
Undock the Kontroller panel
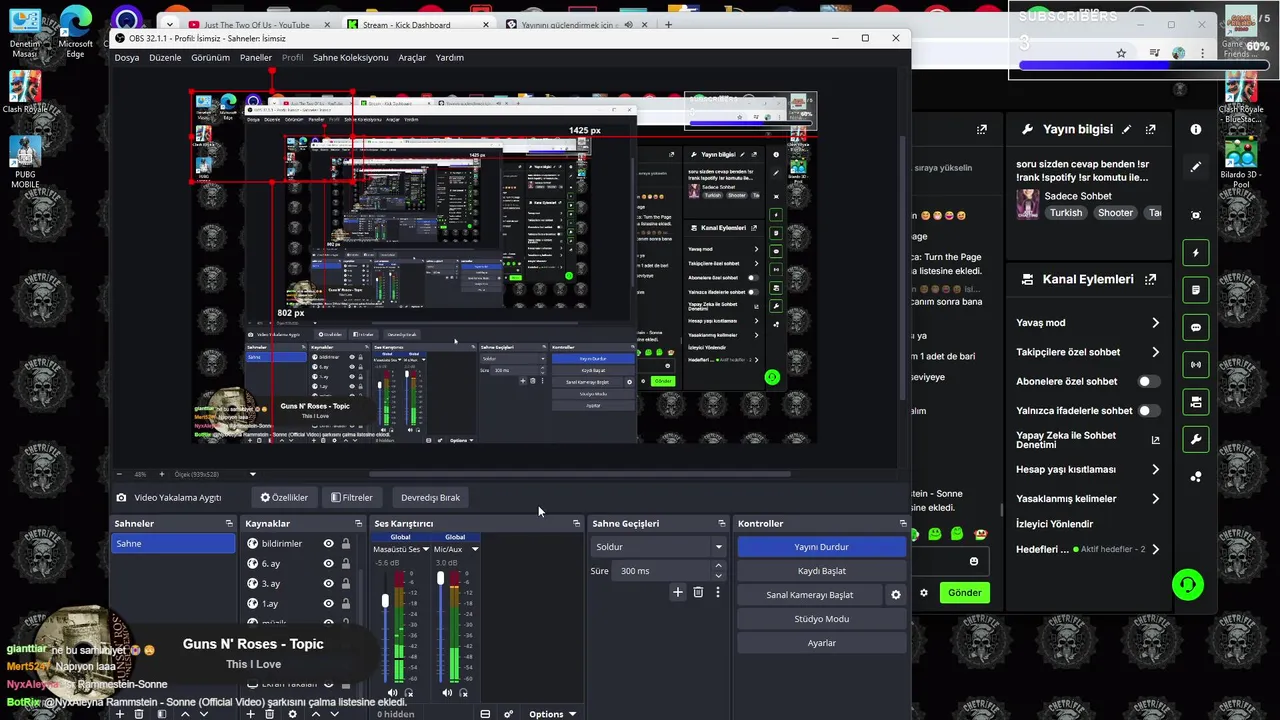pyautogui.click(x=903, y=523)
